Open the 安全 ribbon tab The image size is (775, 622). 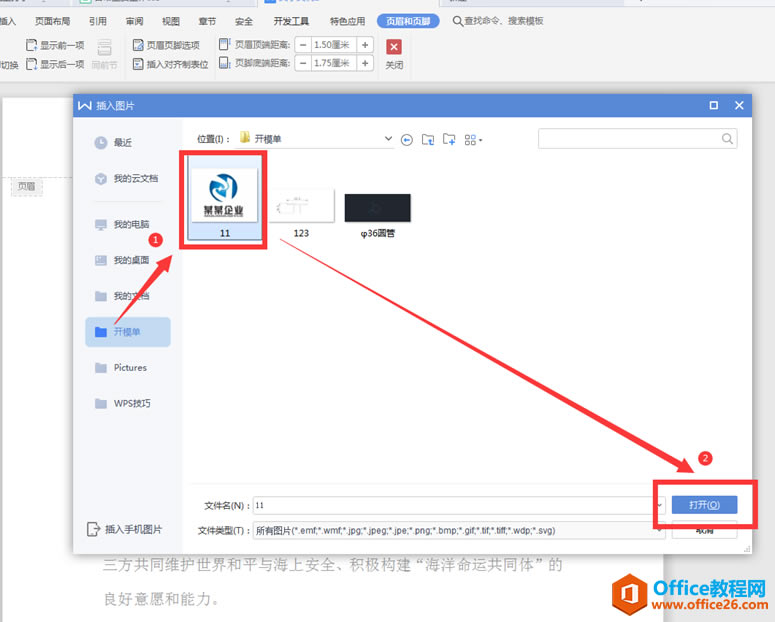point(244,21)
